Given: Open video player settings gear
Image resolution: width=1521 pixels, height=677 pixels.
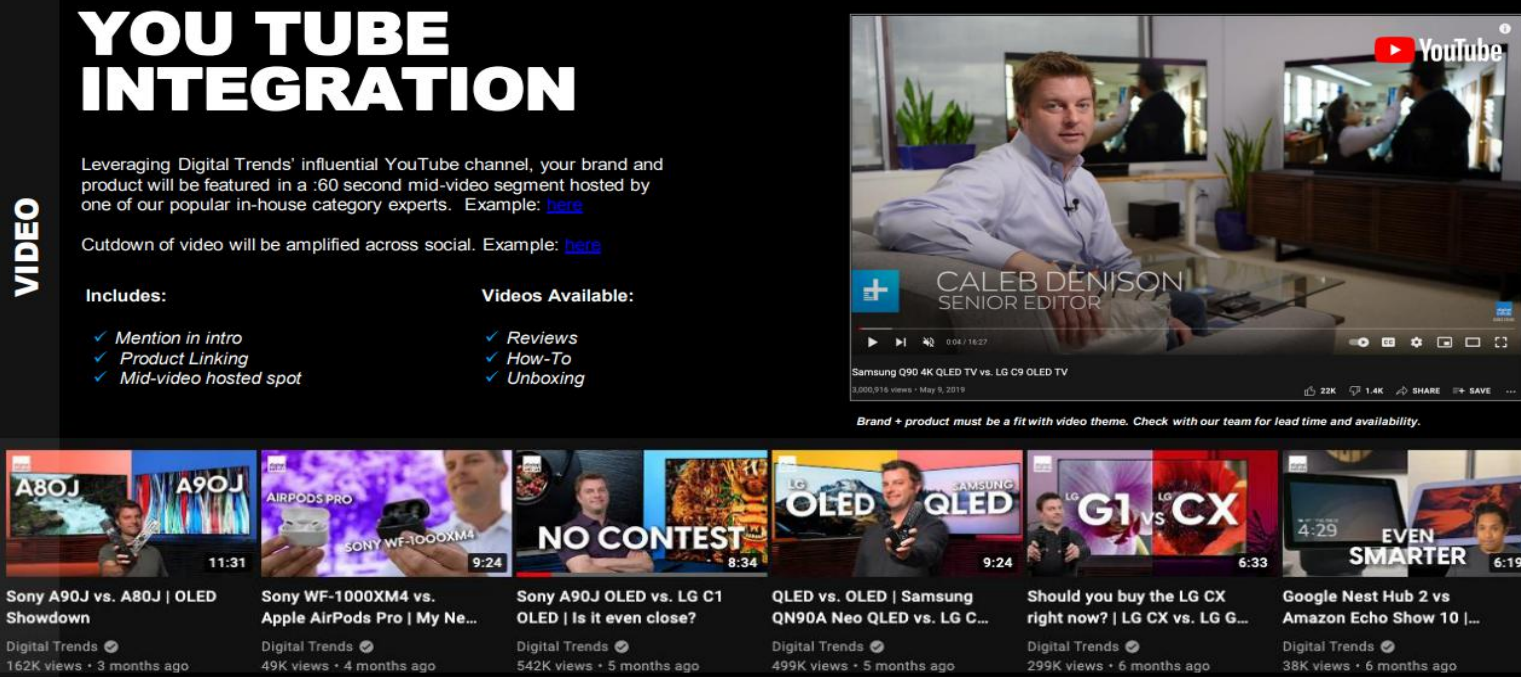Looking at the screenshot, I should (x=1416, y=342).
